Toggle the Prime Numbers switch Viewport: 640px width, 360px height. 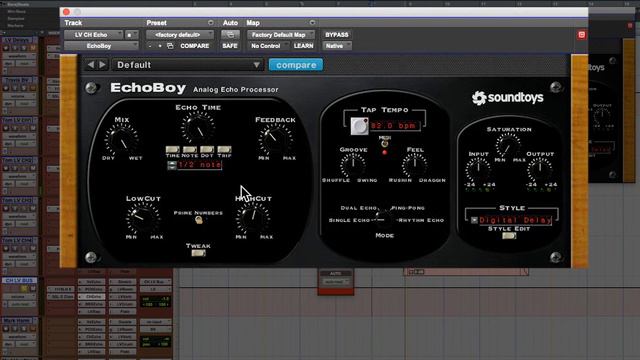point(198,220)
